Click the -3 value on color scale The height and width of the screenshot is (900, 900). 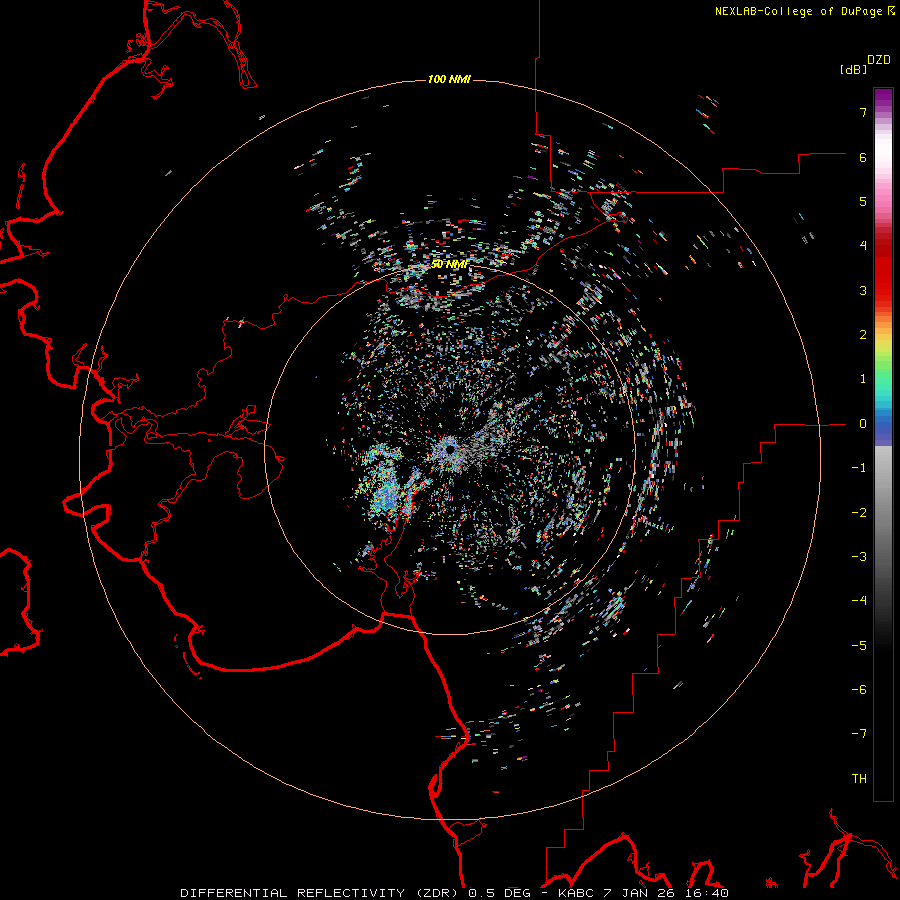[859, 557]
